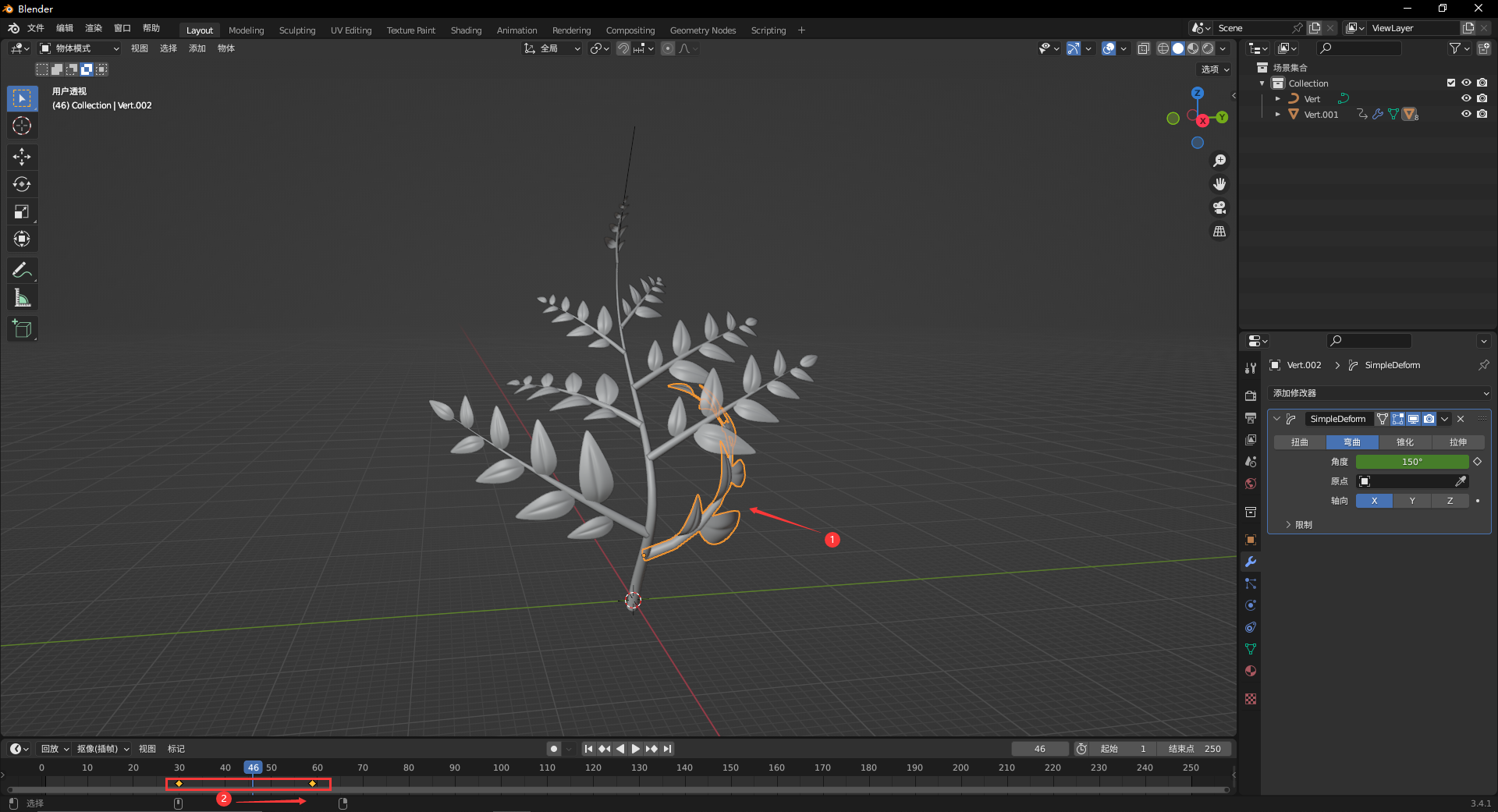Hide Vert.001 using its eye icon
1498x812 pixels.
[x=1467, y=114]
